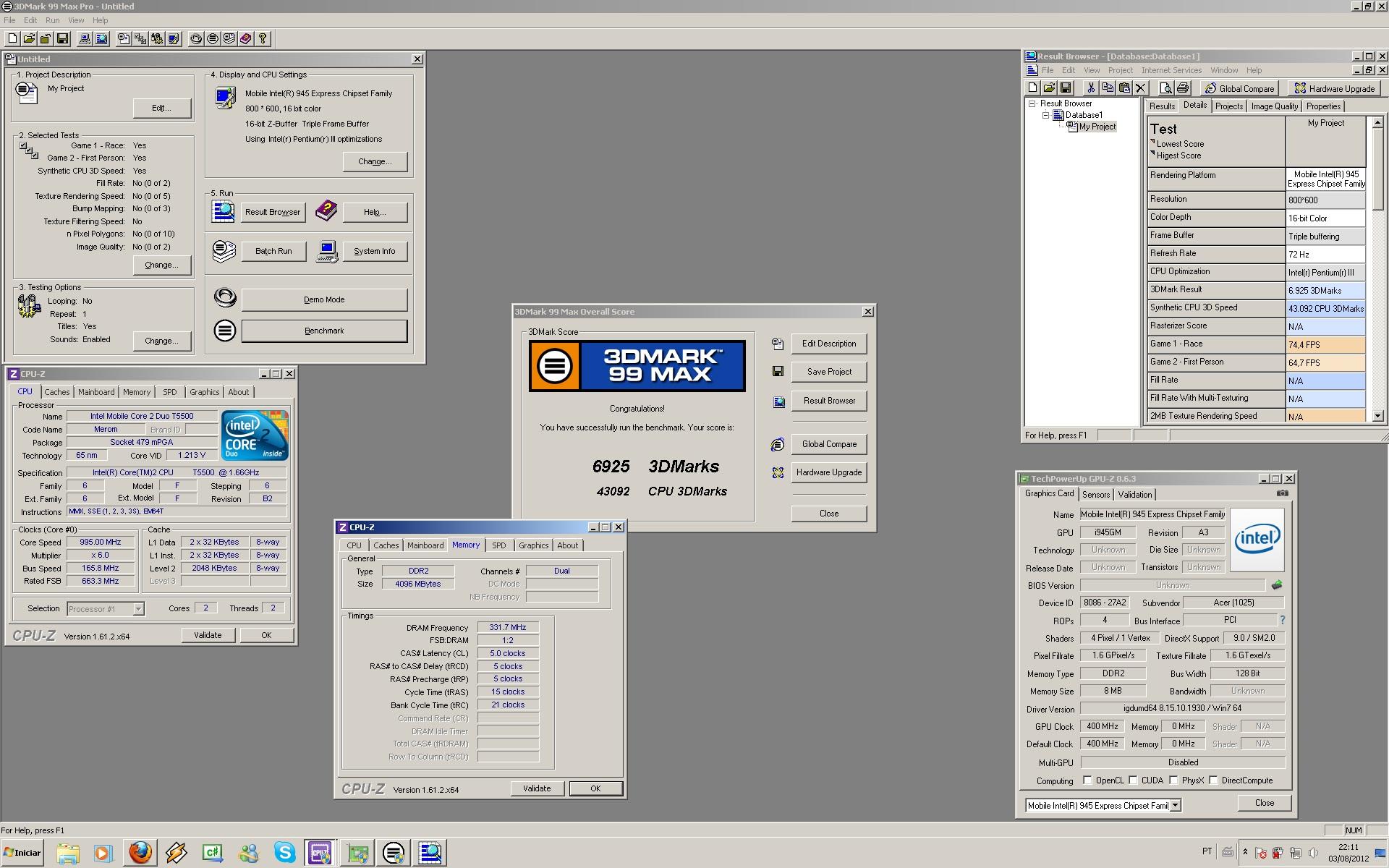Open SPD tab in CPU-Z Memory window
This screenshot has width=1389, height=868.
pyautogui.click(x=498, y=545)
